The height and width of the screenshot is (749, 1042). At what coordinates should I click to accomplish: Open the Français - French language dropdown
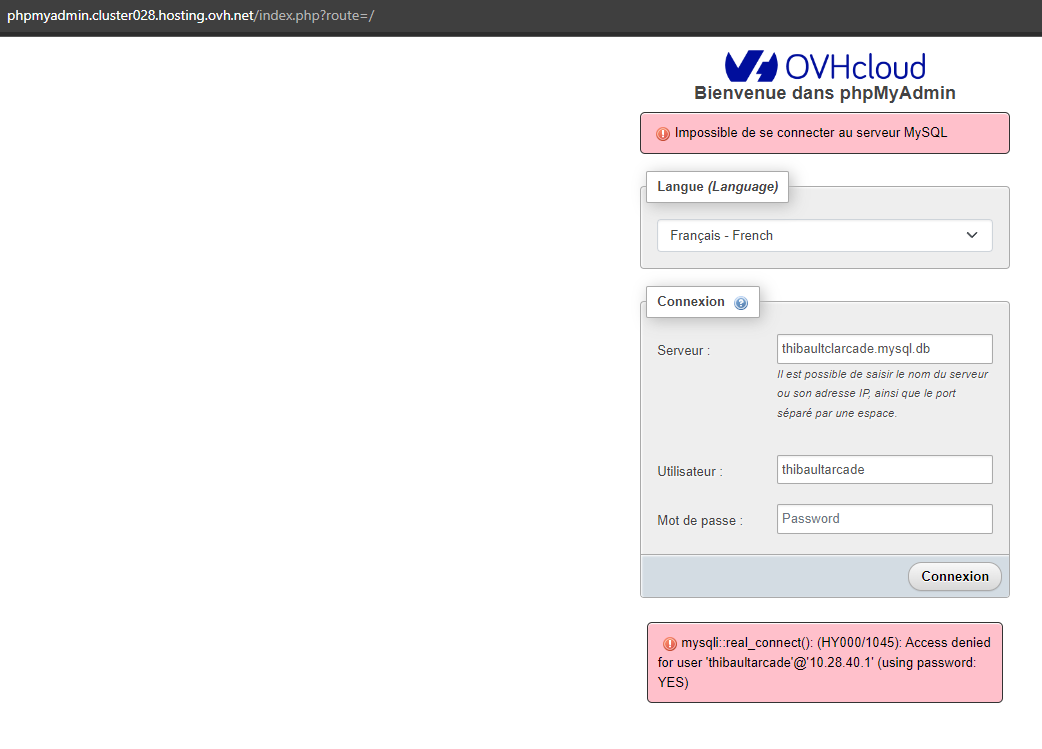825,235
